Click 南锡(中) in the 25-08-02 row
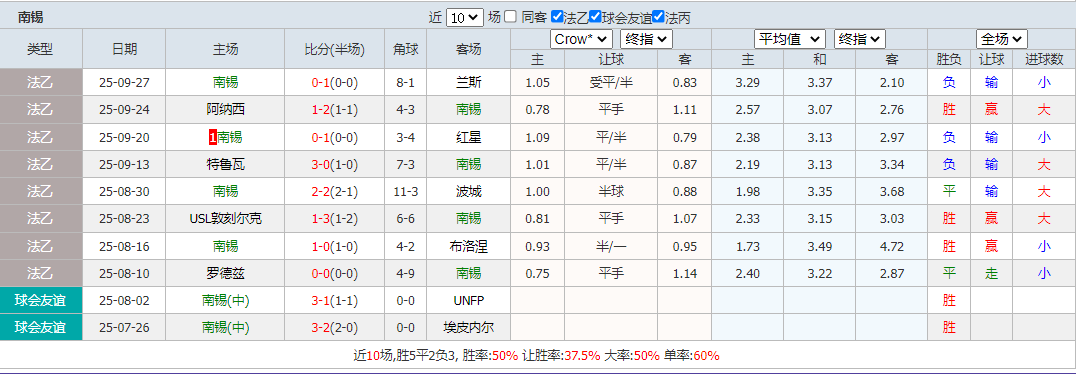Screen dimensions: 1078x374 (x=226, y=300)
